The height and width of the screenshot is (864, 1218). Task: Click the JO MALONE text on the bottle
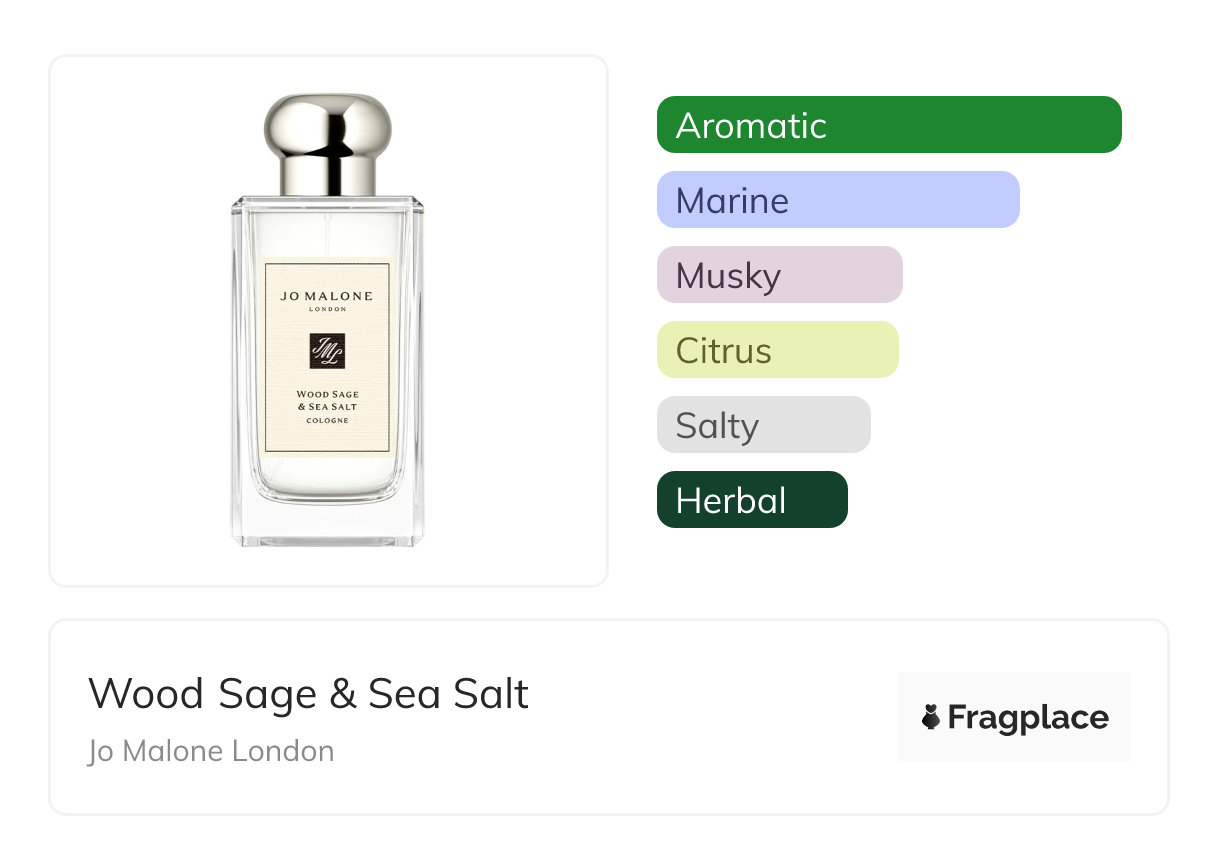(x=327, y=296)
